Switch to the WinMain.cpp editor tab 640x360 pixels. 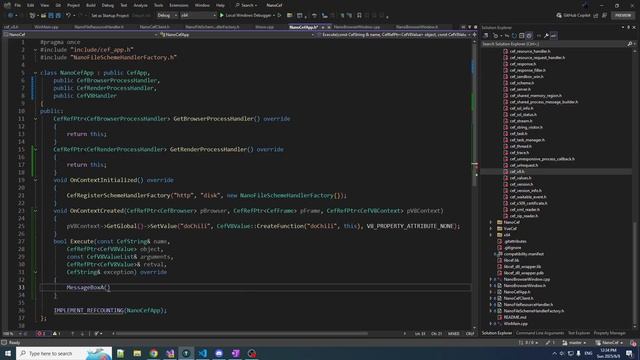coord(46,27)
